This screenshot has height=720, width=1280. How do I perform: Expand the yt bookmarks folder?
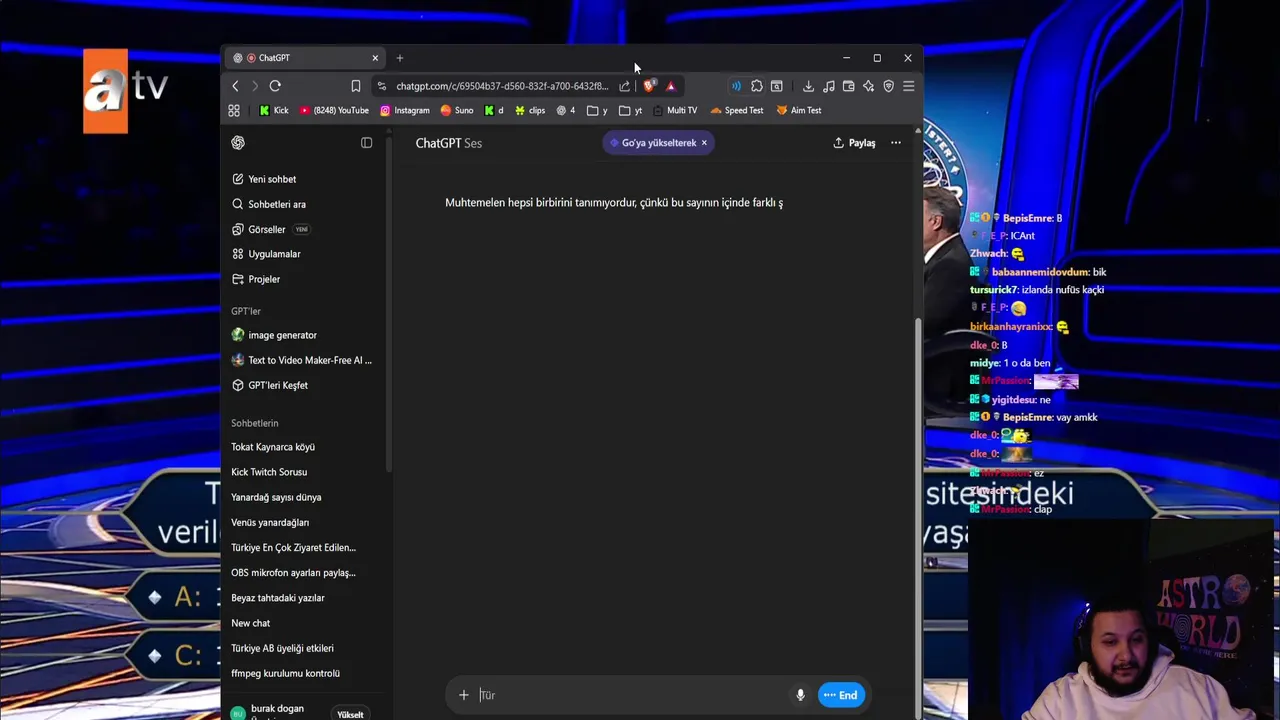tap(630, 110)
